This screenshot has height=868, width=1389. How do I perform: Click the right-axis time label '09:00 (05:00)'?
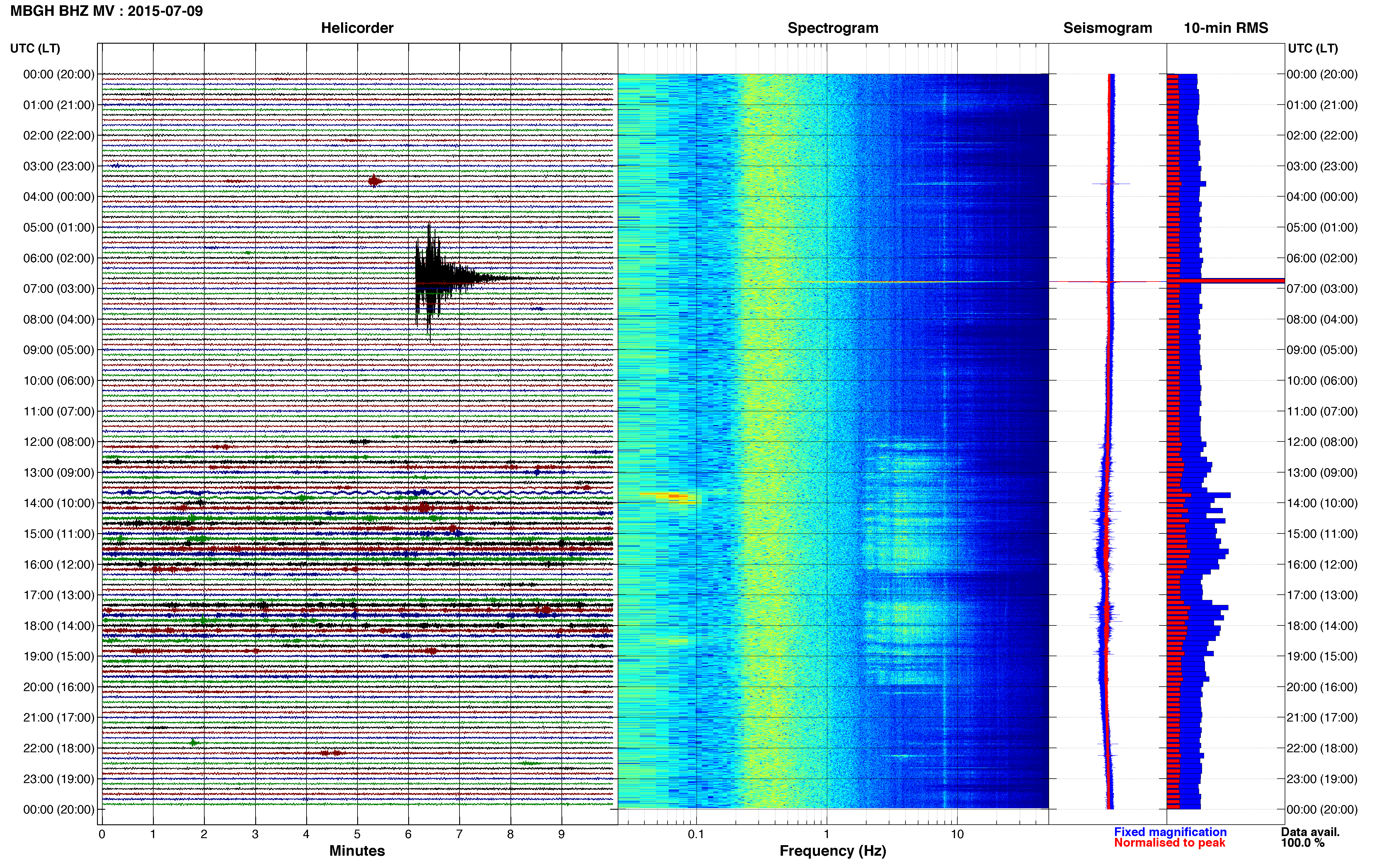click(x=1322, y=350)
